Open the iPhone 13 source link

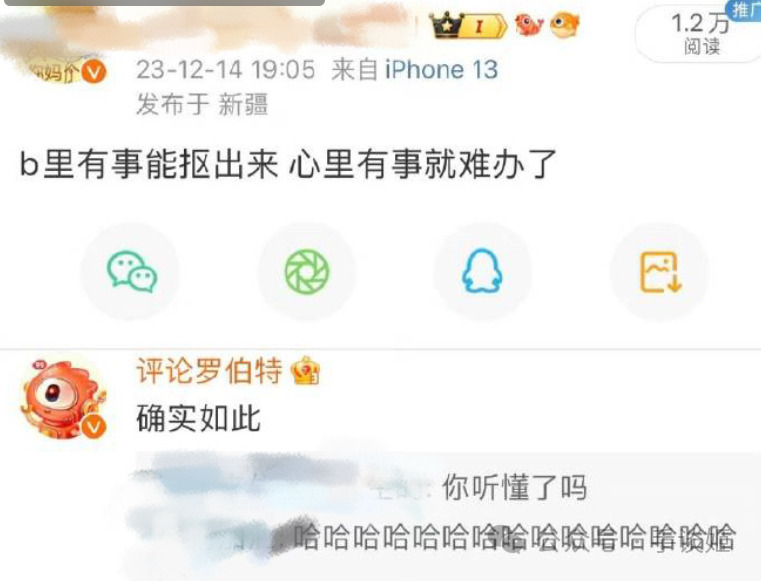click(441, 69)
